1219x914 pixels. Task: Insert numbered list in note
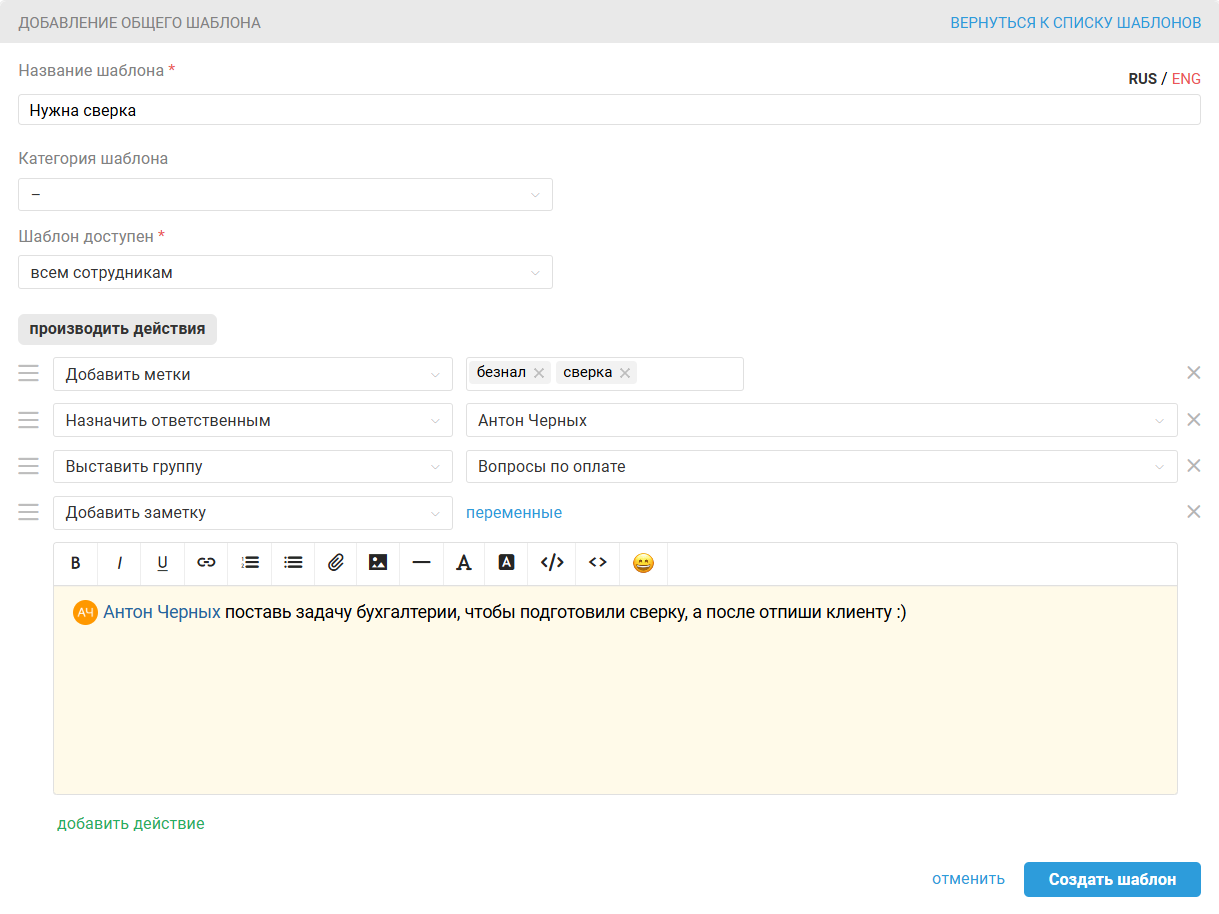[x=250, y=563]
